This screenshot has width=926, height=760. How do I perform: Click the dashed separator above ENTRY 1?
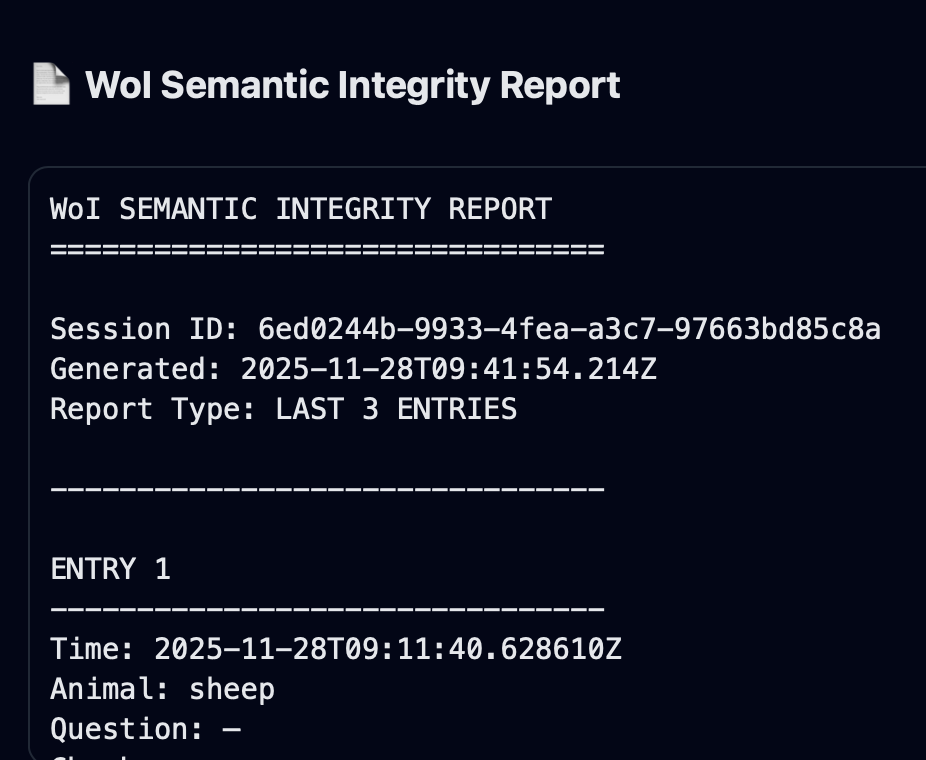pyautogui.click(x=327, y=489)
